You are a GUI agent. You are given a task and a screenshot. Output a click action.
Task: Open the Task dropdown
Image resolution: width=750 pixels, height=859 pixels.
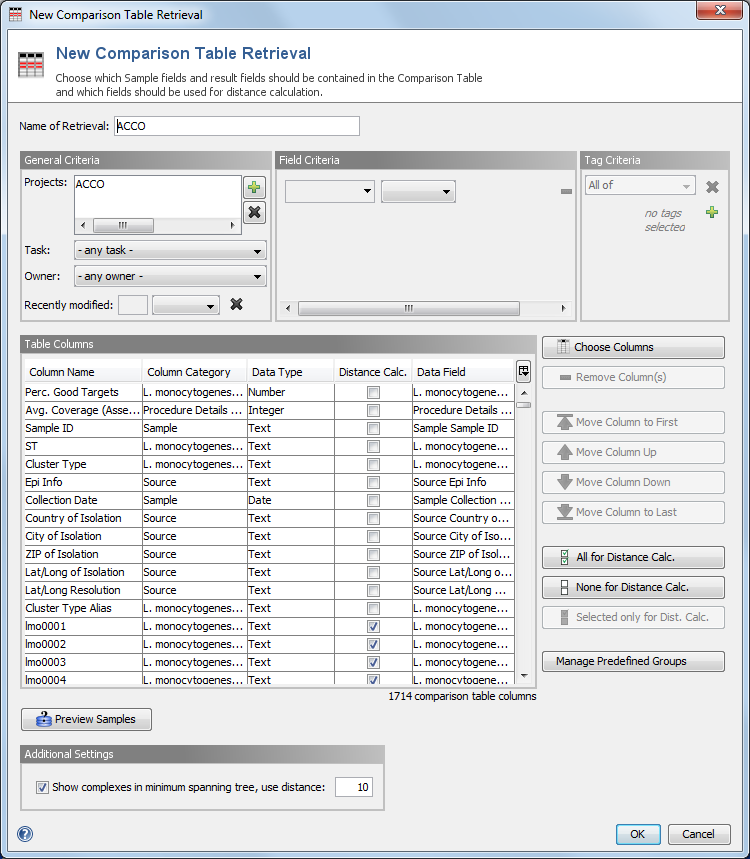coord(170,250)
